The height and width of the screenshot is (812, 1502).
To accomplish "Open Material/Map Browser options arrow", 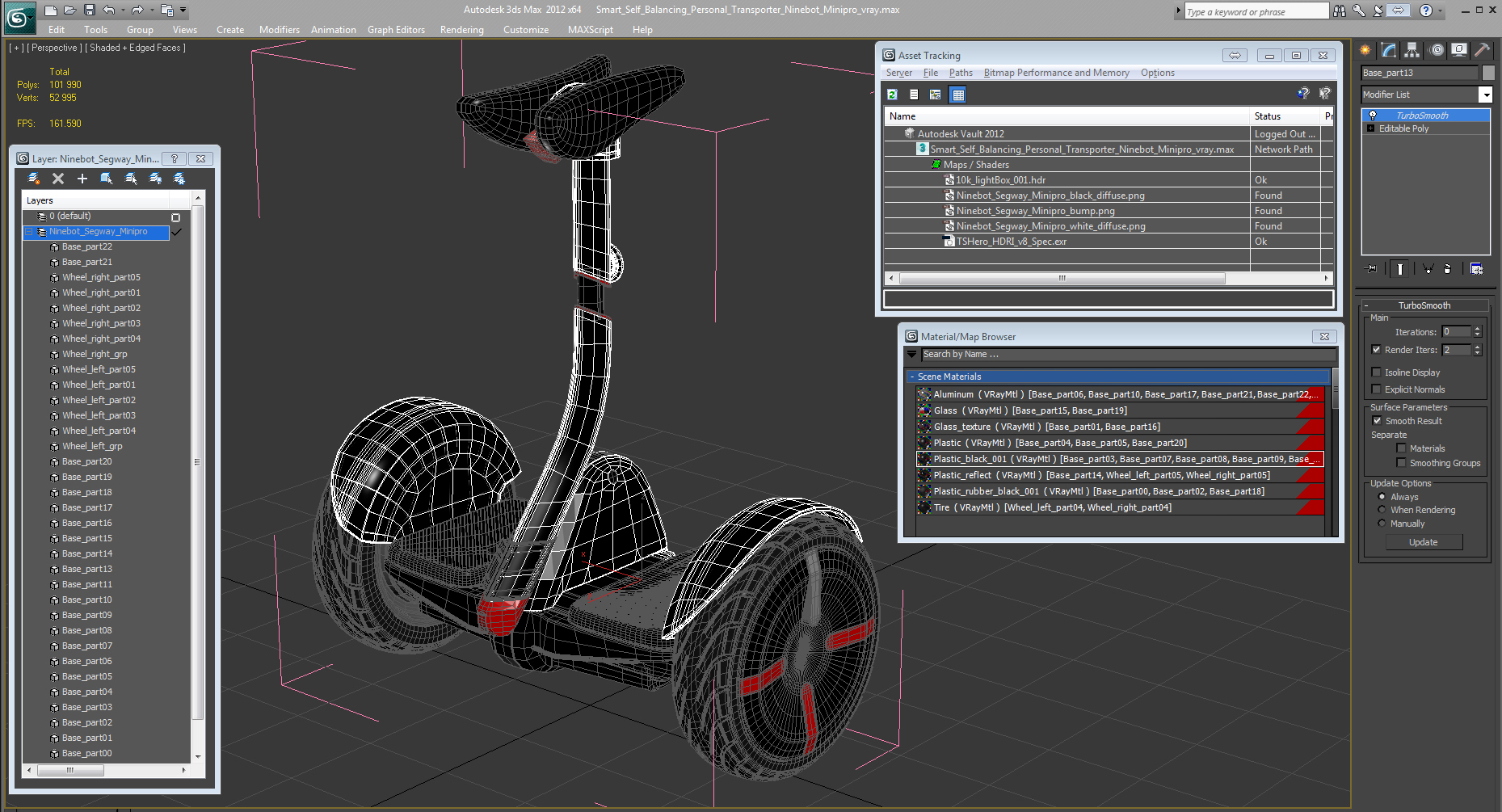I will 912,355.
